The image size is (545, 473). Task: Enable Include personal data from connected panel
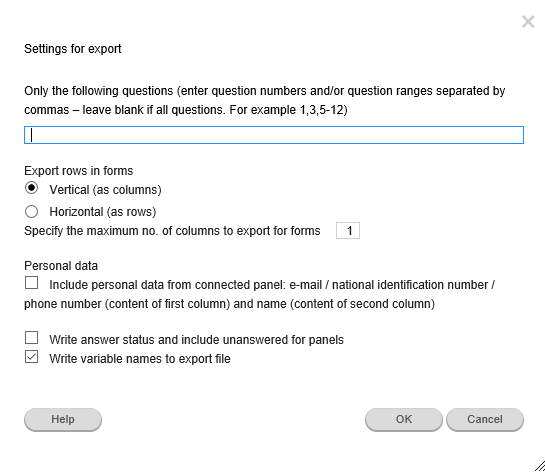coord(31,283)
